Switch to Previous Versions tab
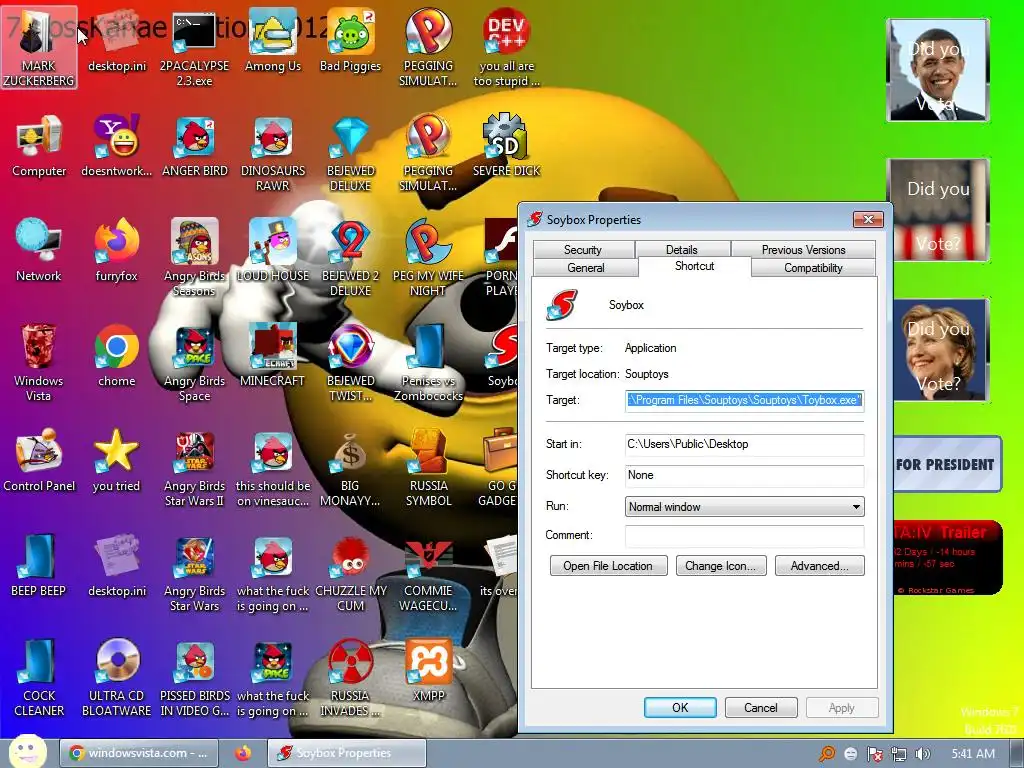This screenshot has height=768, width=1024. click(x=803, y=249)
